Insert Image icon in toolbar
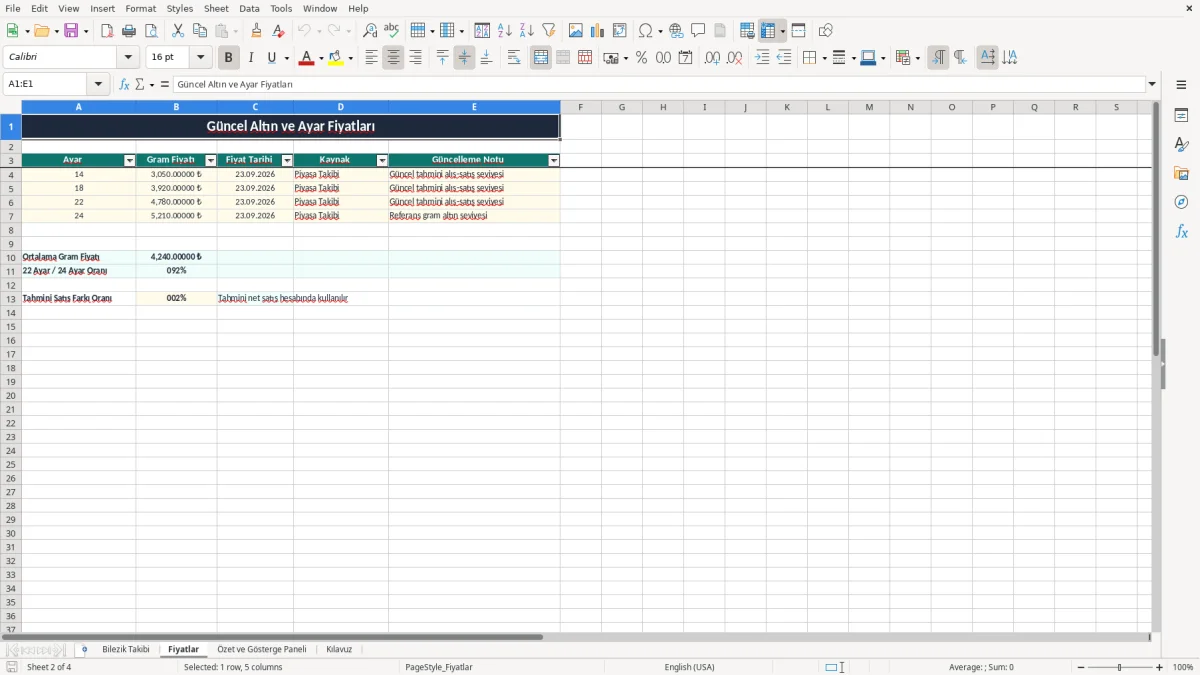Image resolution: width=1200 pixels, height=675 pixels. (x=576, y=31)
